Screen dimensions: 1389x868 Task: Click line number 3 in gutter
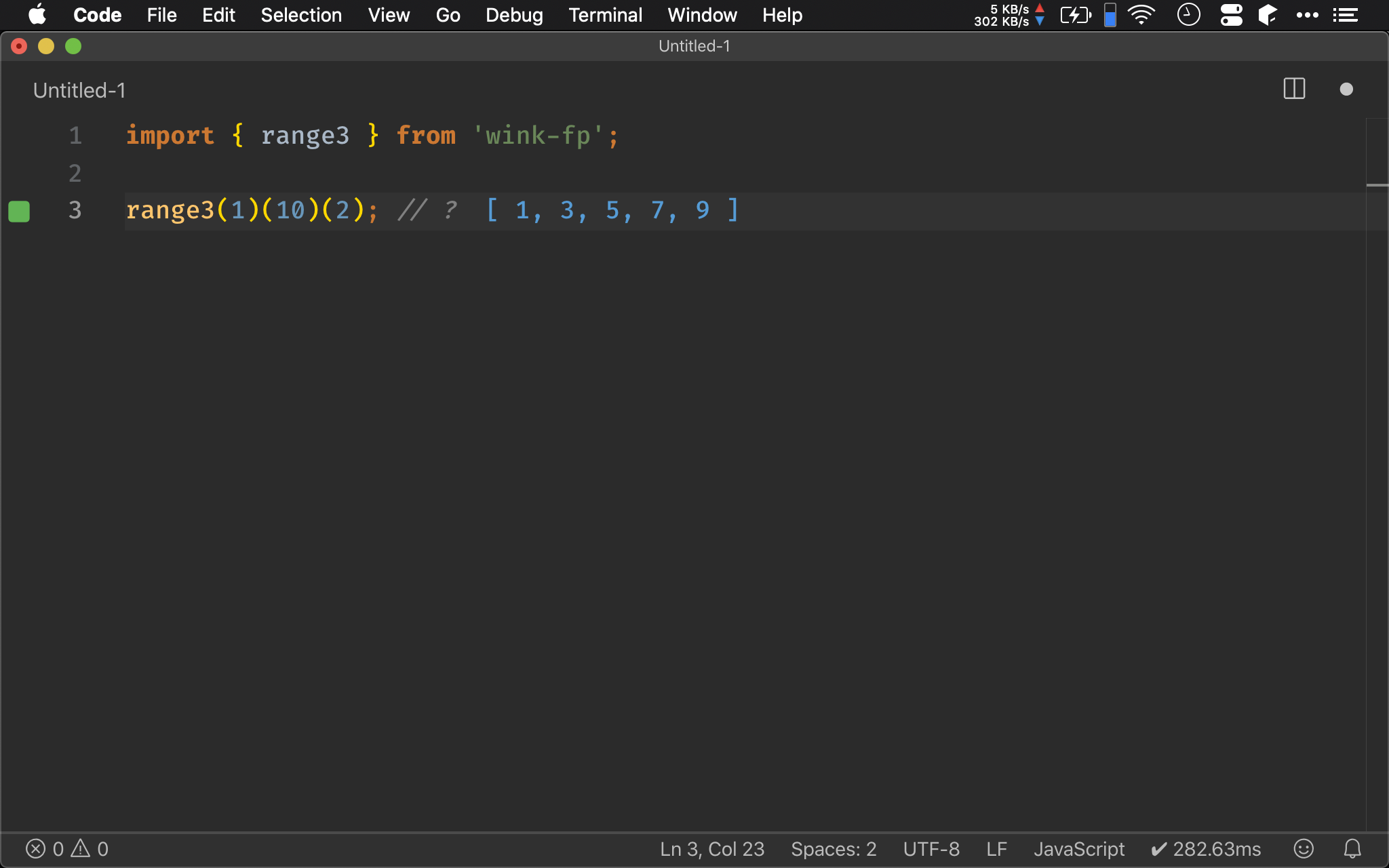(x=75, y=210)
